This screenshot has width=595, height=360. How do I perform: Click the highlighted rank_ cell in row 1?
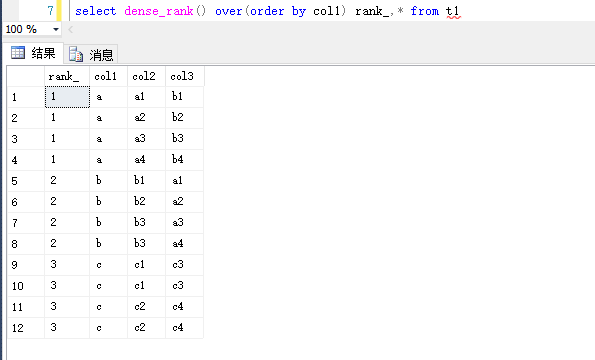(67, 97)
